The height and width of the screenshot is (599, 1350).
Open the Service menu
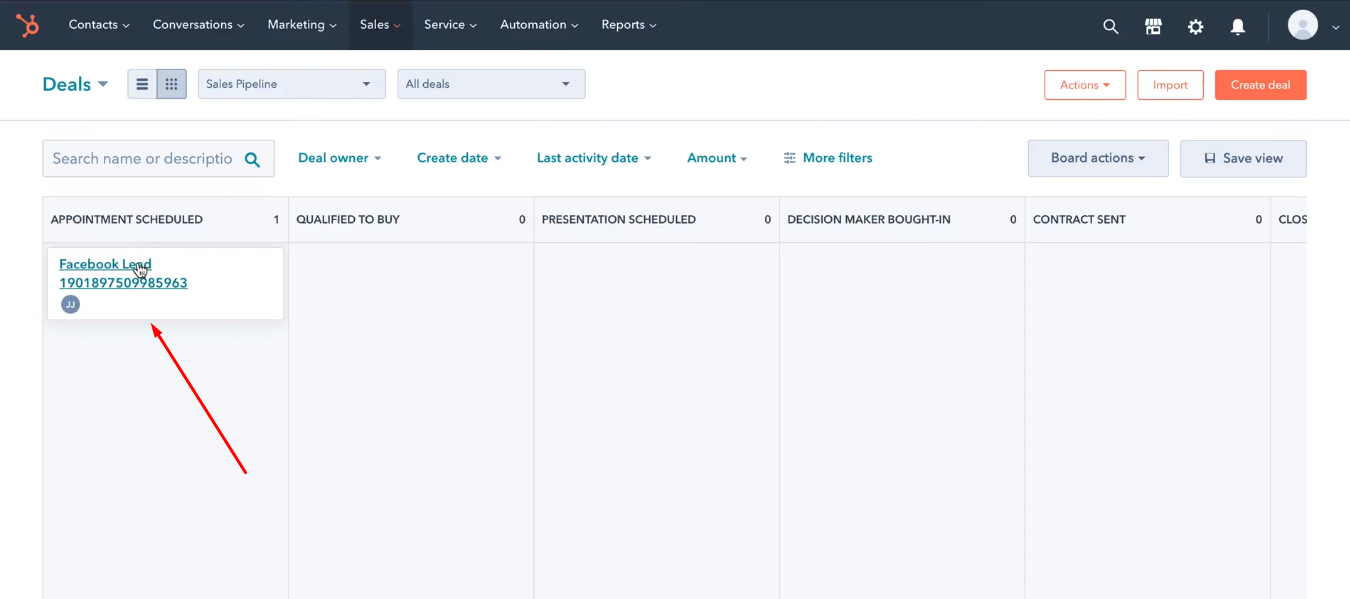(x=450, y=25)
